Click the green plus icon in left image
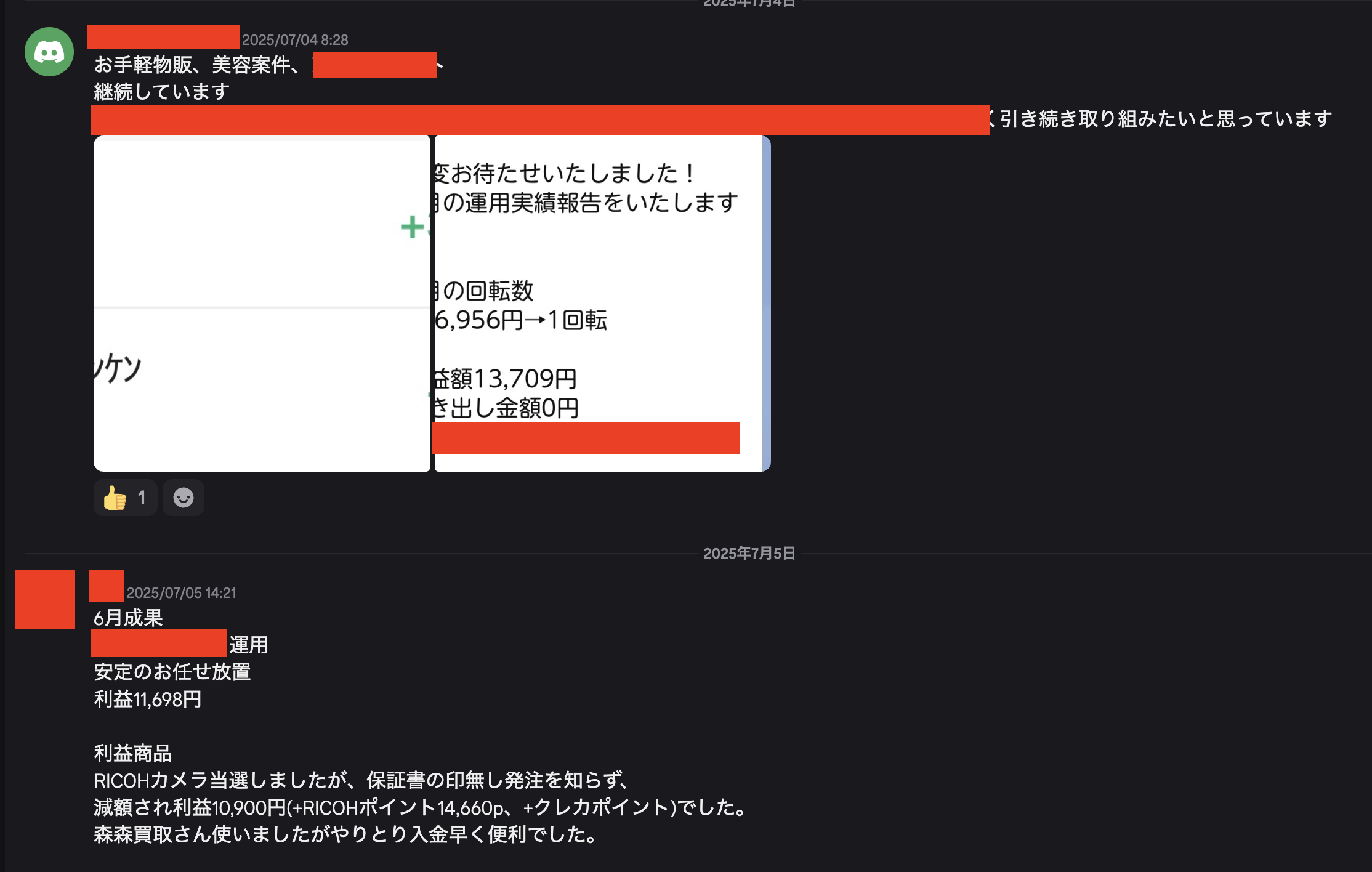 click(x=412, y=227)
